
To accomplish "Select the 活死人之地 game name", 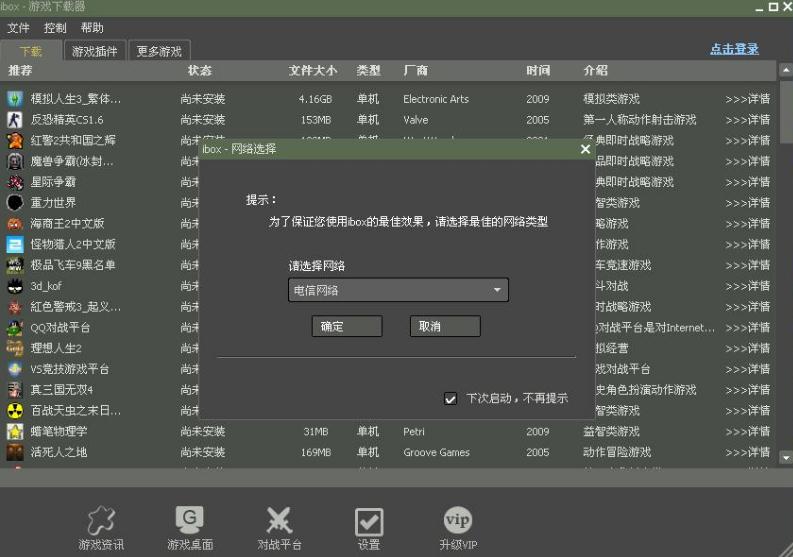I will pyautogui.click(x=59, y=452).
